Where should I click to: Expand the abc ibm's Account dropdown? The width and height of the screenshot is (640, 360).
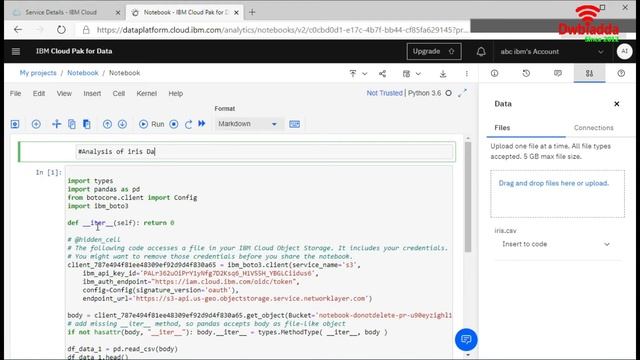pyautogui.click(x=552, y=51)
